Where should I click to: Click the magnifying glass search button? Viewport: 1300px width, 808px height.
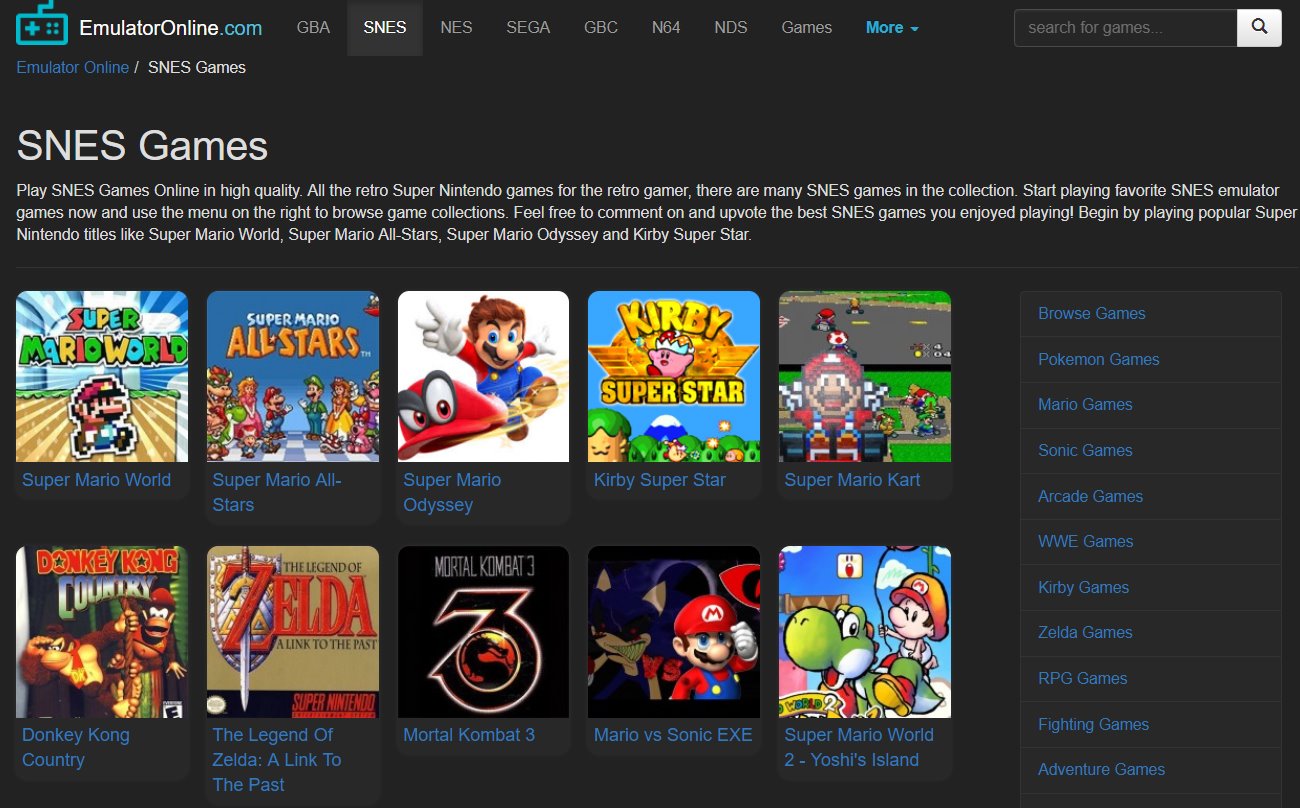[1259, 28]
